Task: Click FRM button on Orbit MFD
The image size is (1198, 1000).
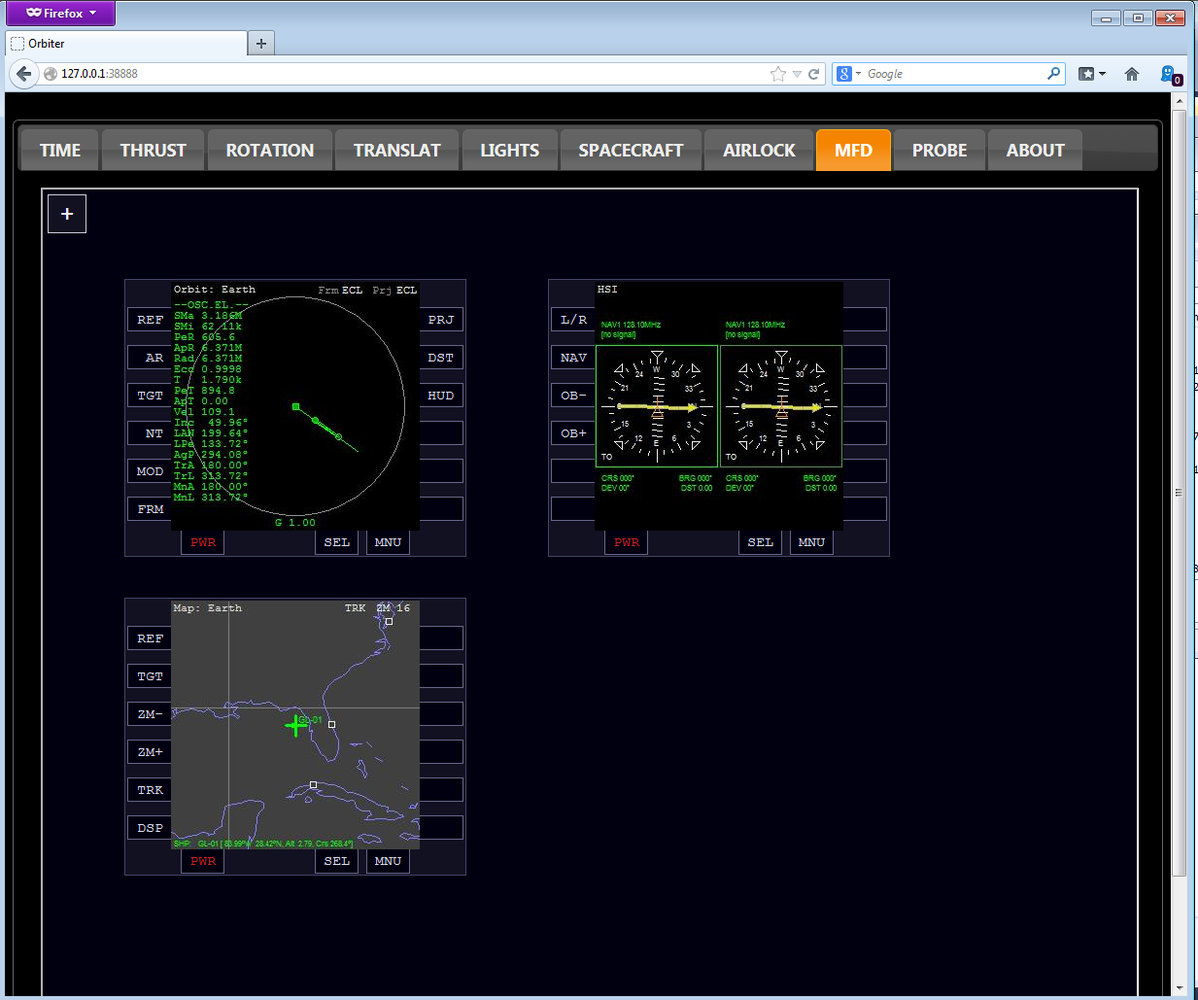Action: (150, 509)
